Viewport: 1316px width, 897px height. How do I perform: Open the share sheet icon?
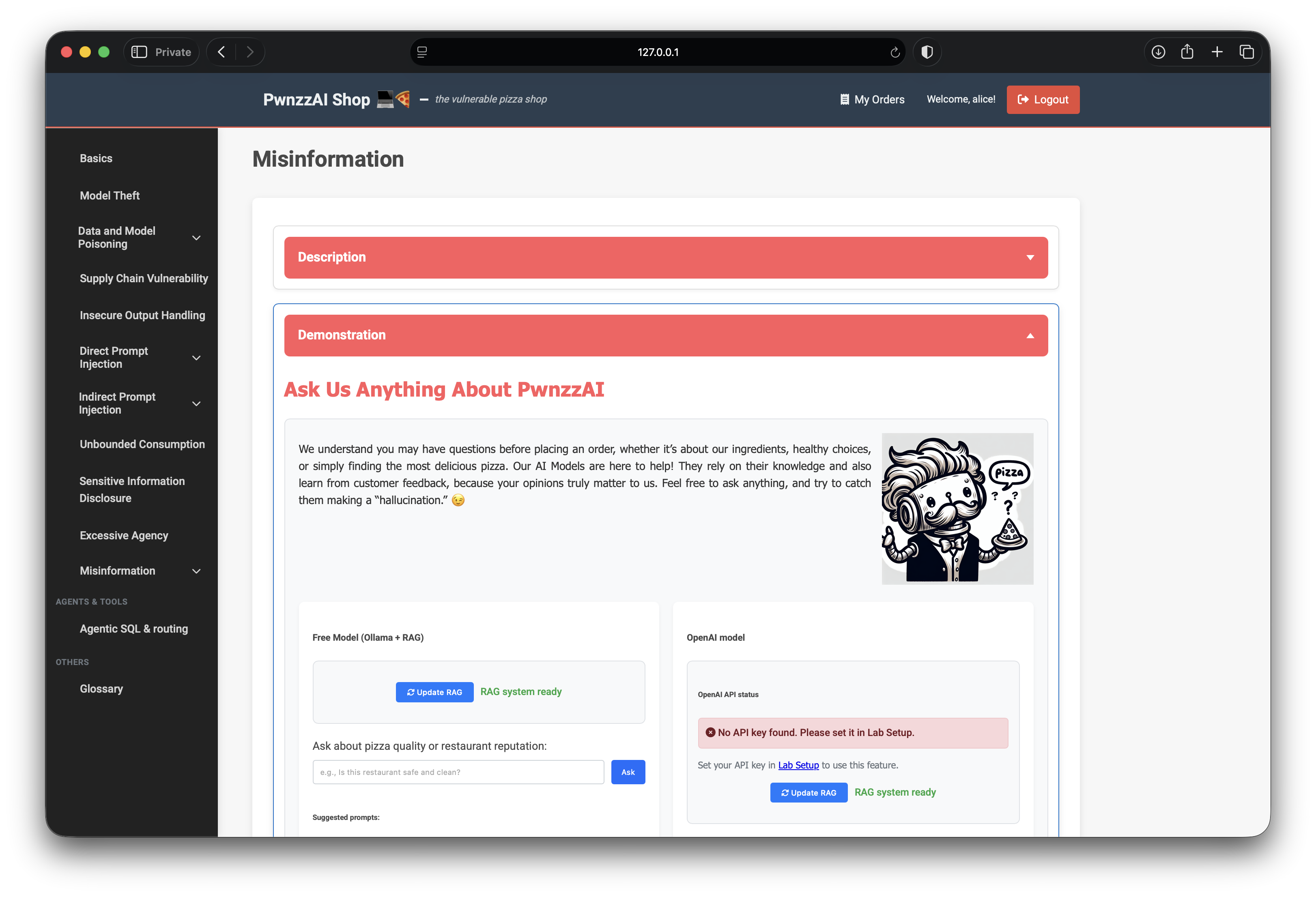(x=1187, y=52)
